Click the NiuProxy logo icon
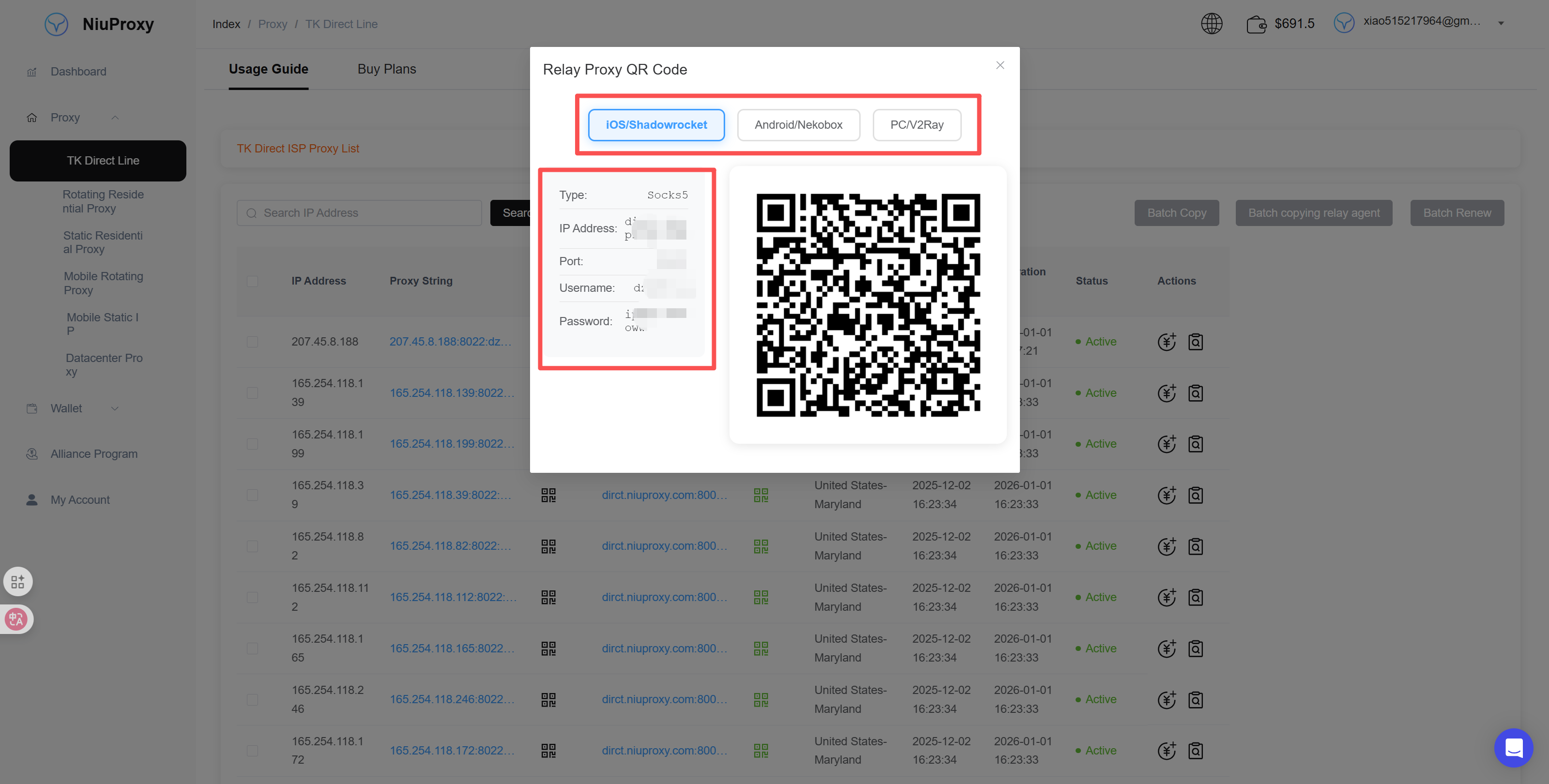Viewport: 1549px width, 784px height. (56, 24)
